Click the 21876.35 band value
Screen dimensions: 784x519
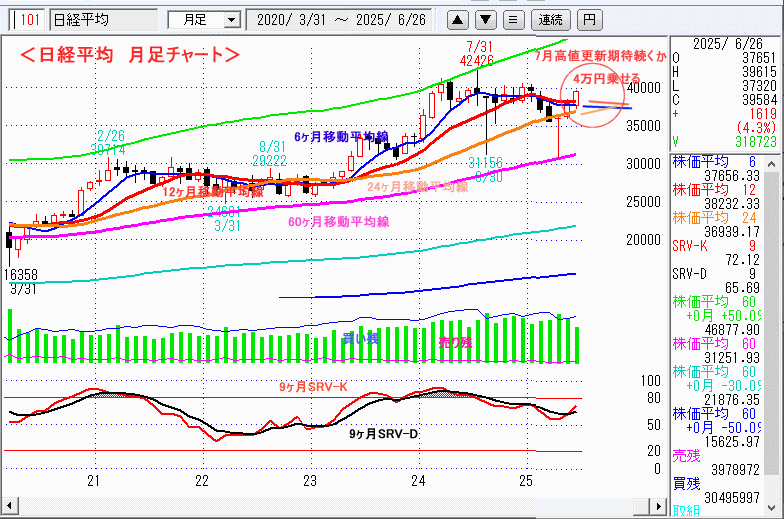click(732, 400)
